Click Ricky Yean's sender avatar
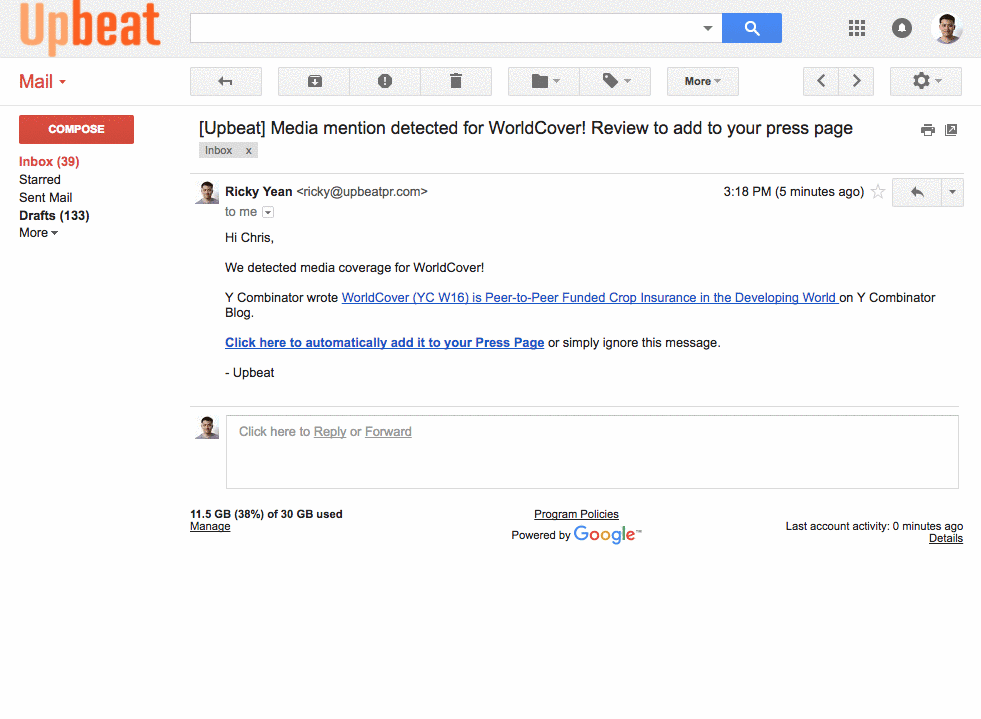The width and height of the screenshot is (981, 719). (x=207, y=193)
